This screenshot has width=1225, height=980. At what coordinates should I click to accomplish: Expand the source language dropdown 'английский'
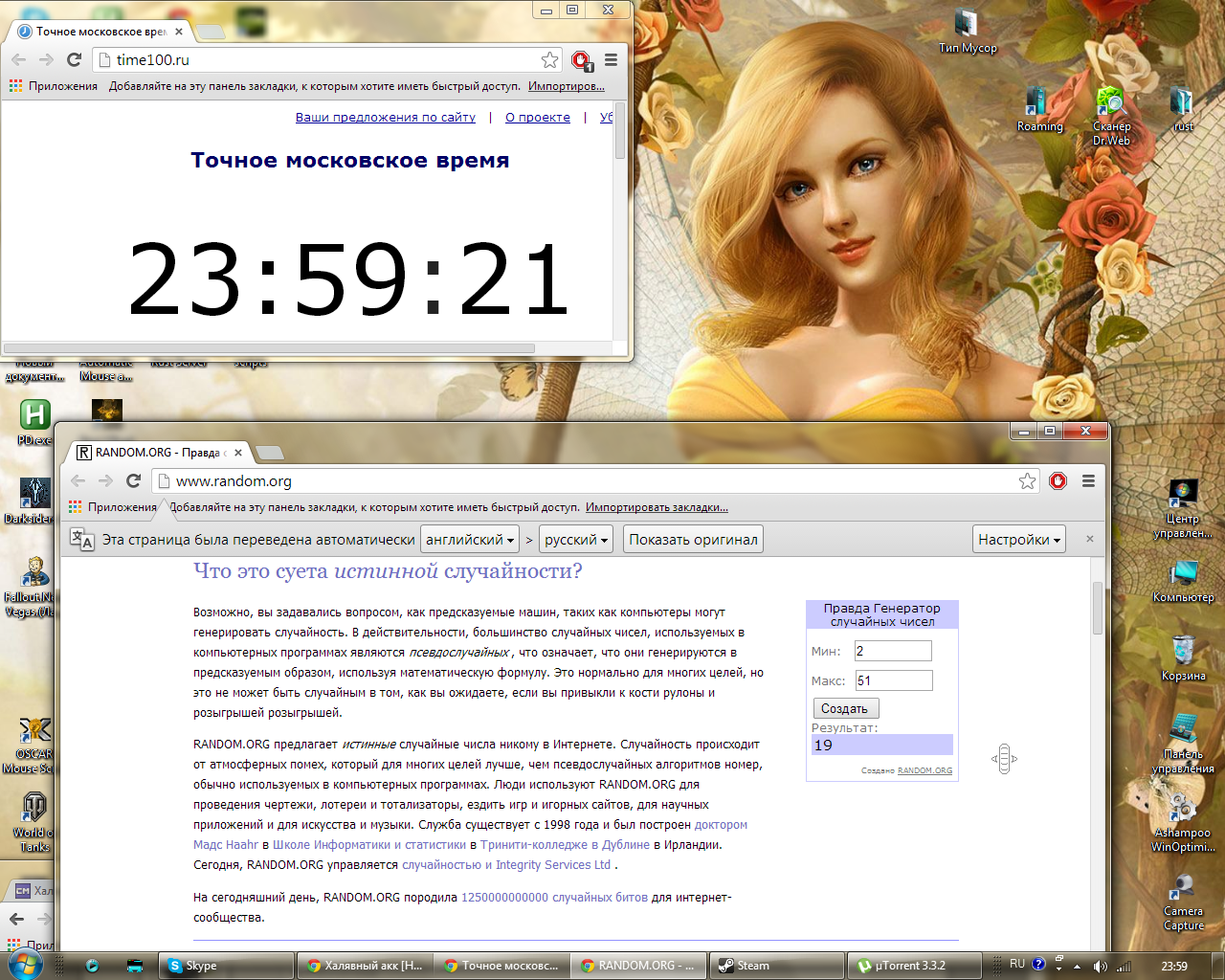tap(470, 540)
